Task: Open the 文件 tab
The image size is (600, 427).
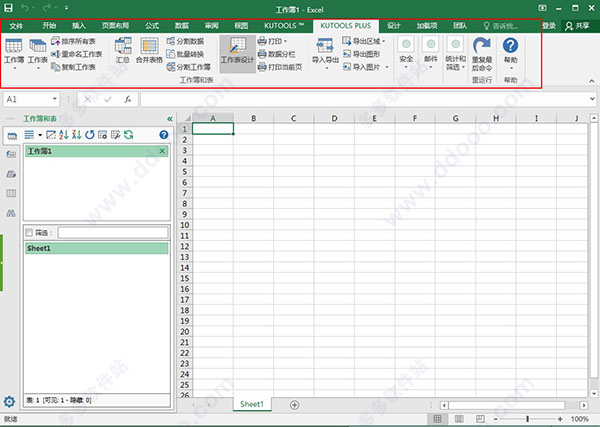Action: click(x=16, y=26)
